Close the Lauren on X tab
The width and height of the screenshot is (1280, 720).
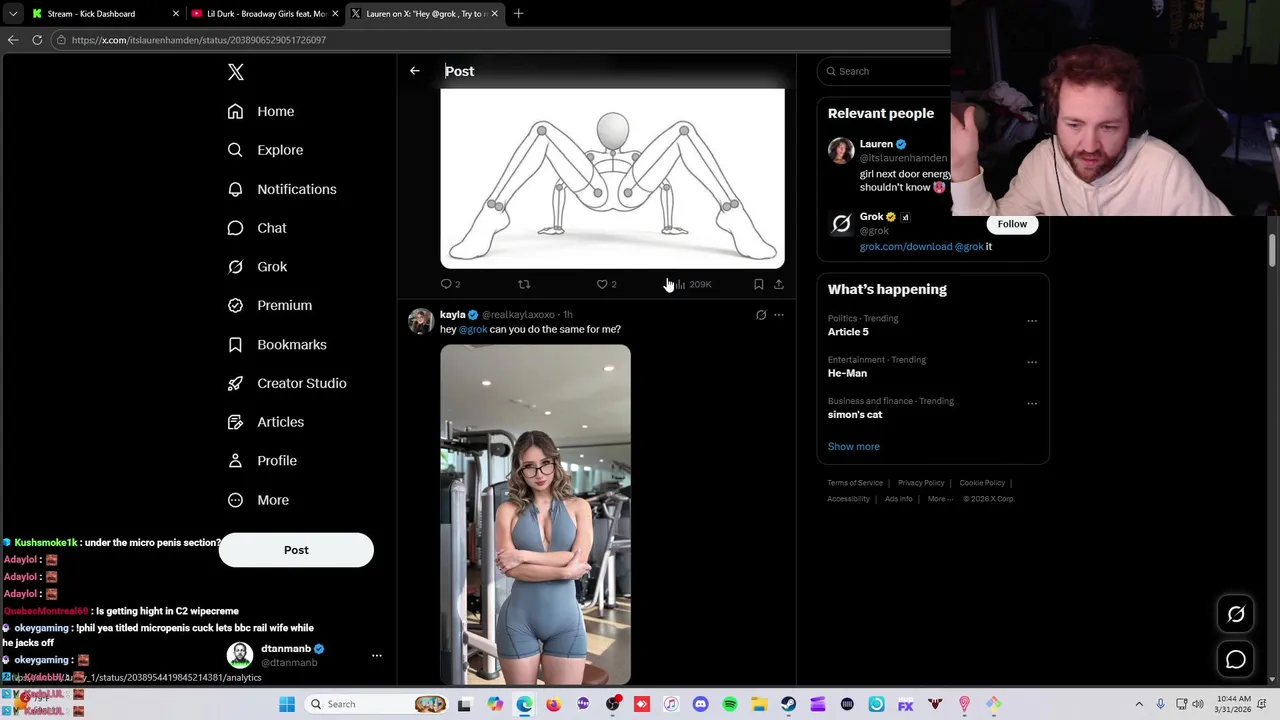point(494,14)
